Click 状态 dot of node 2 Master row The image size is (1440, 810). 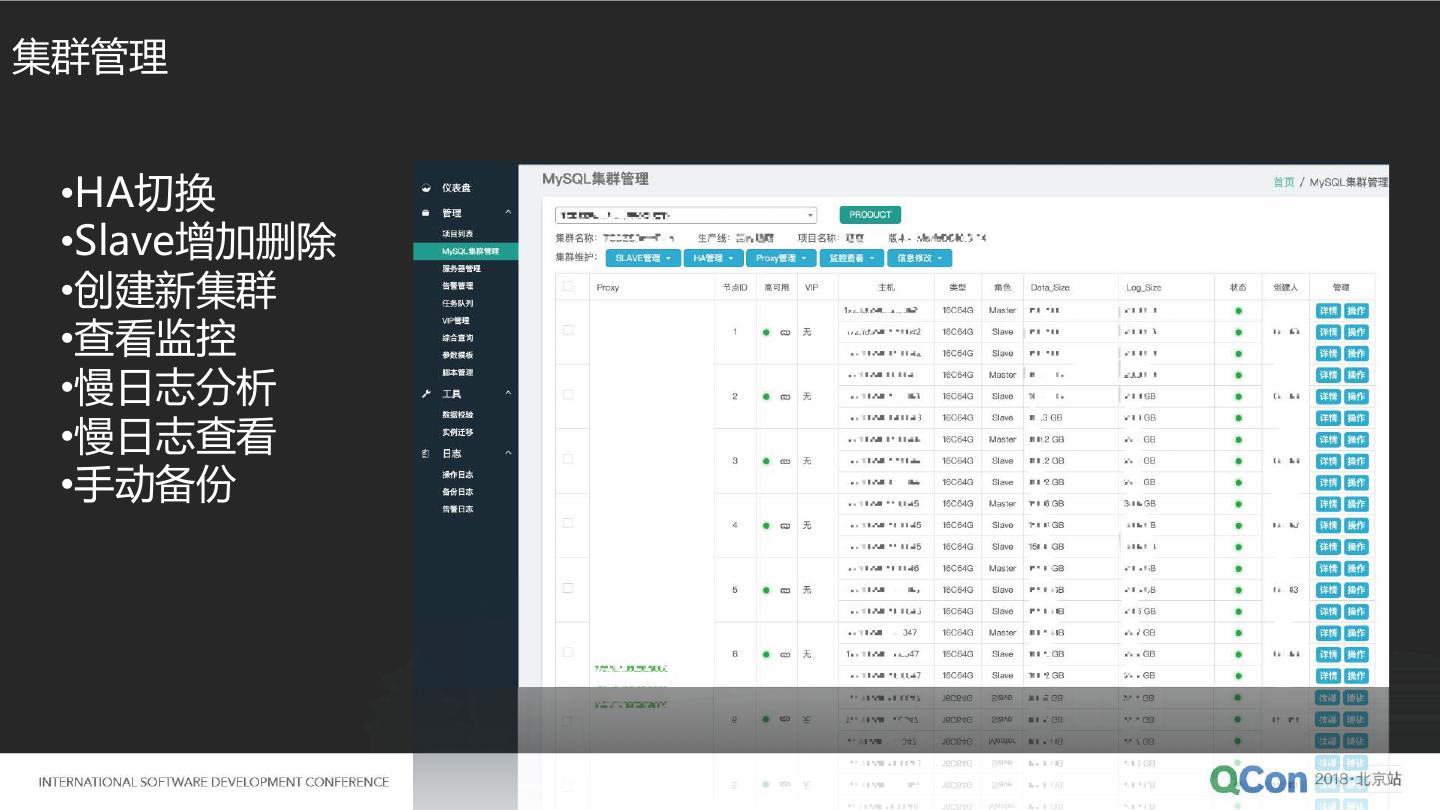coord(1238,375)
